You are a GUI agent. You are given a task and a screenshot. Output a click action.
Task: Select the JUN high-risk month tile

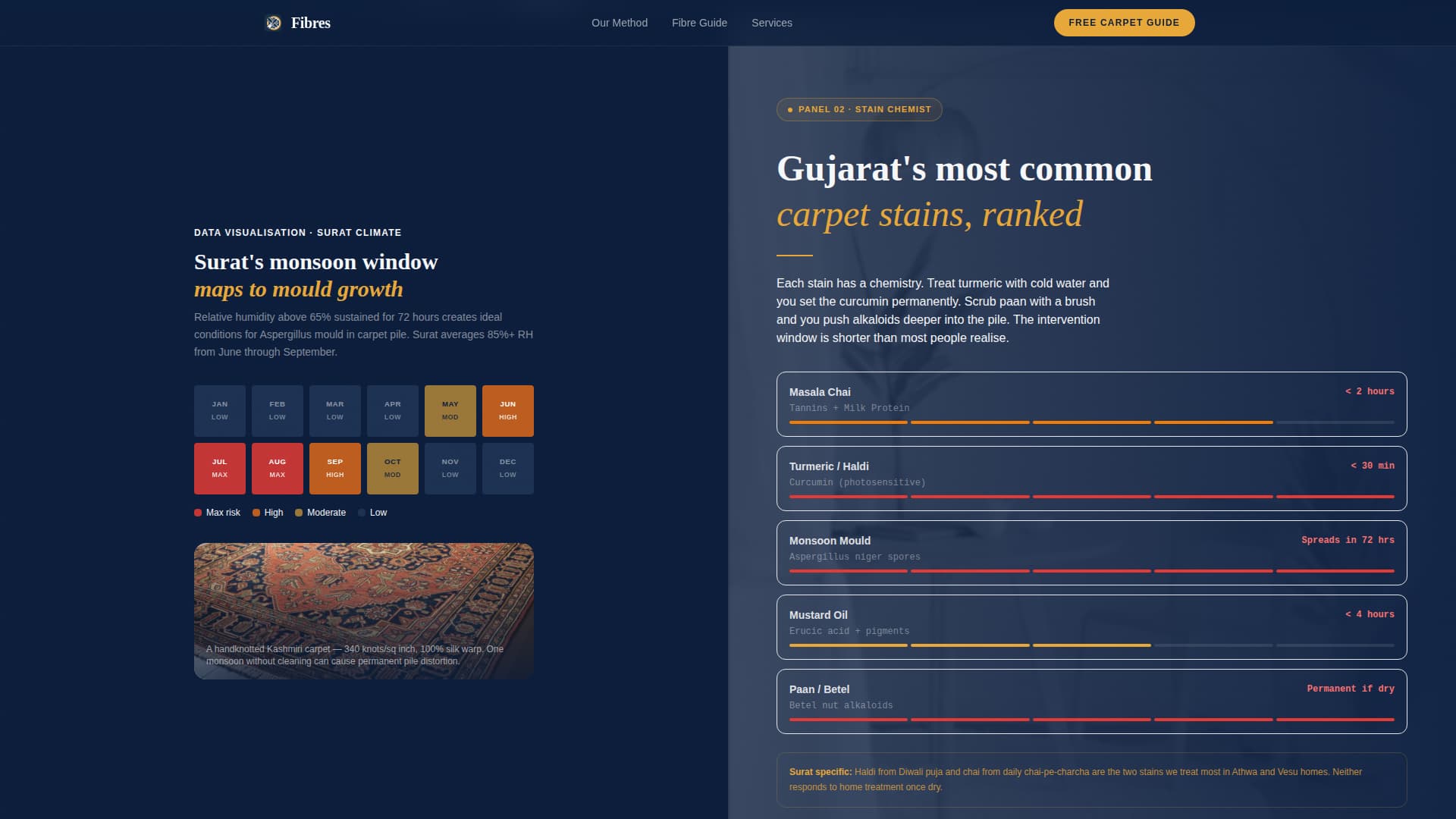click(508, 411)
